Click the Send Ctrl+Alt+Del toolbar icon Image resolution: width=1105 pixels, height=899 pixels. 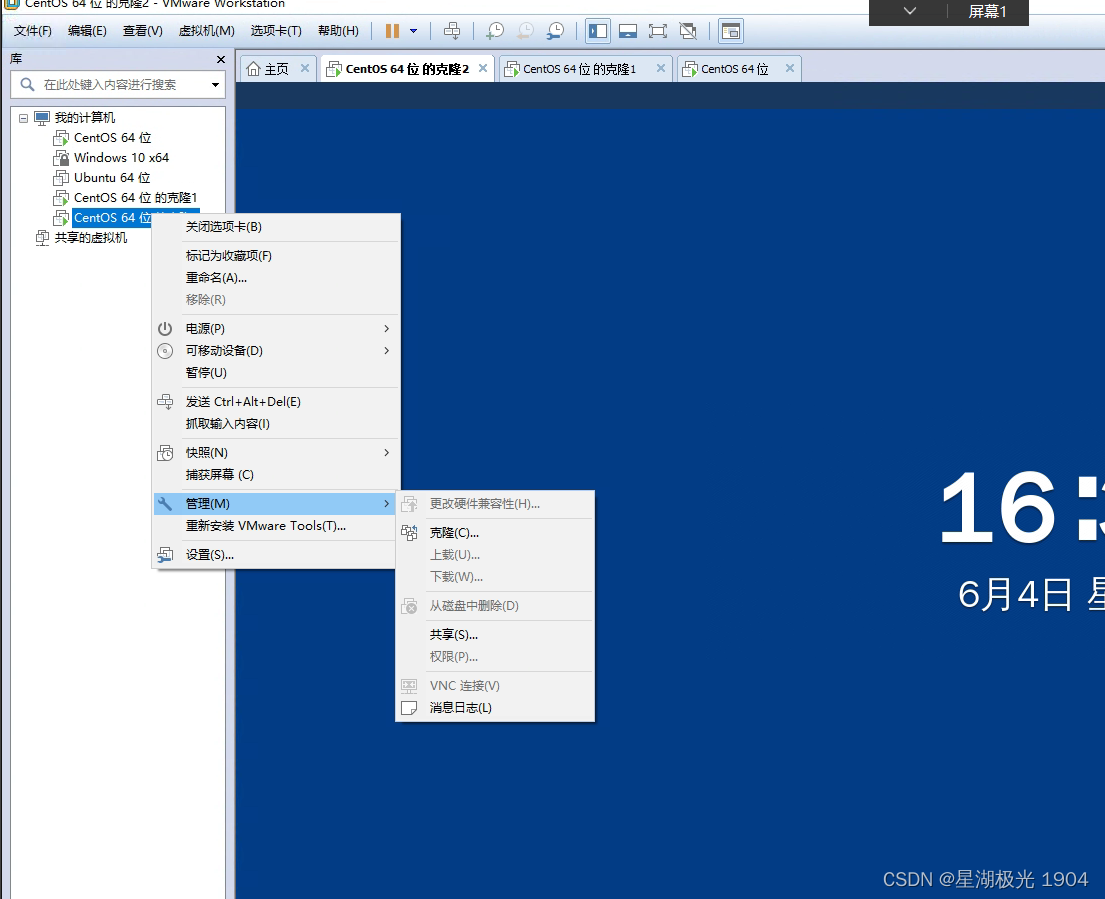pos(452,31)
